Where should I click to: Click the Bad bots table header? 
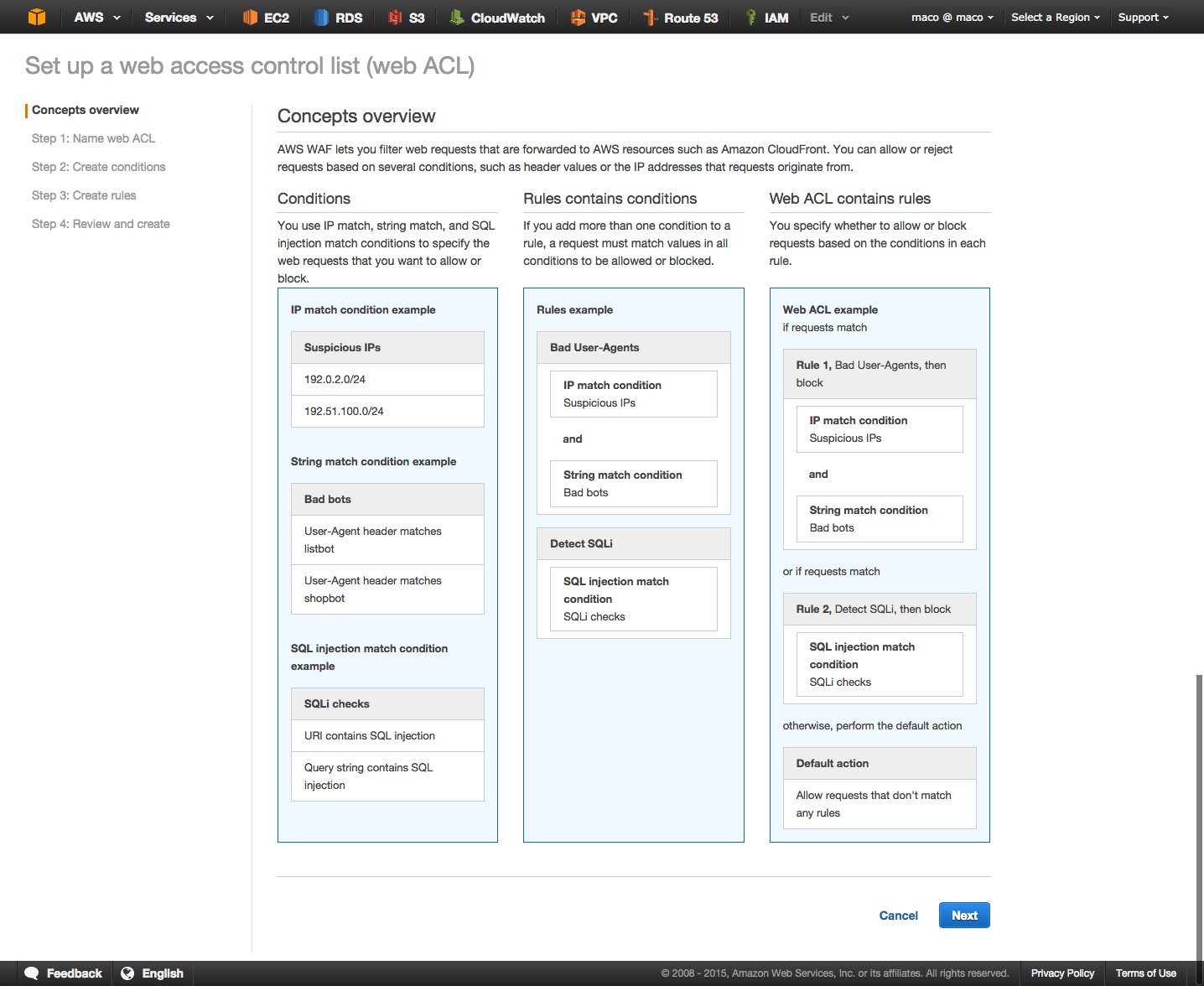pos(387,500)
